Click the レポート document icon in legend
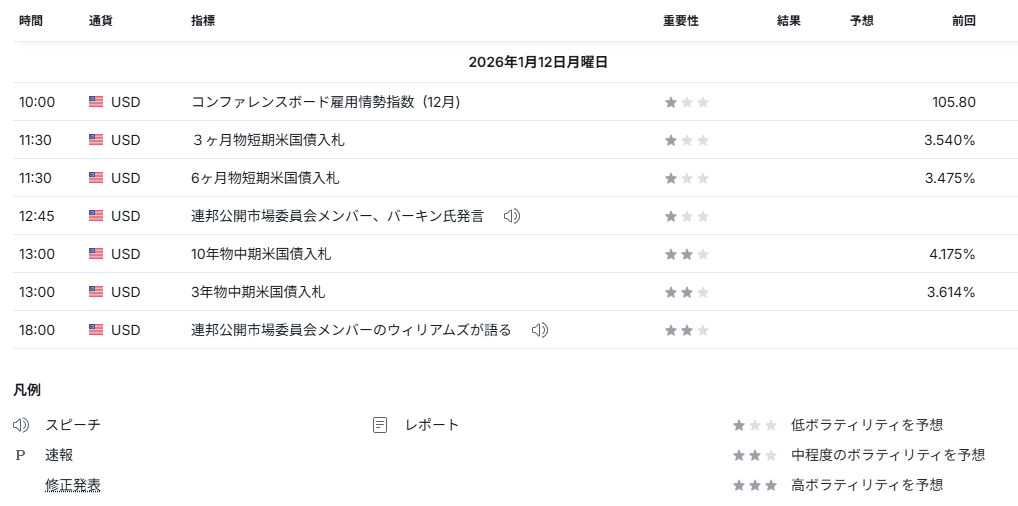Viewport: 1018px width, 506px height. click(x=380, y=425)
